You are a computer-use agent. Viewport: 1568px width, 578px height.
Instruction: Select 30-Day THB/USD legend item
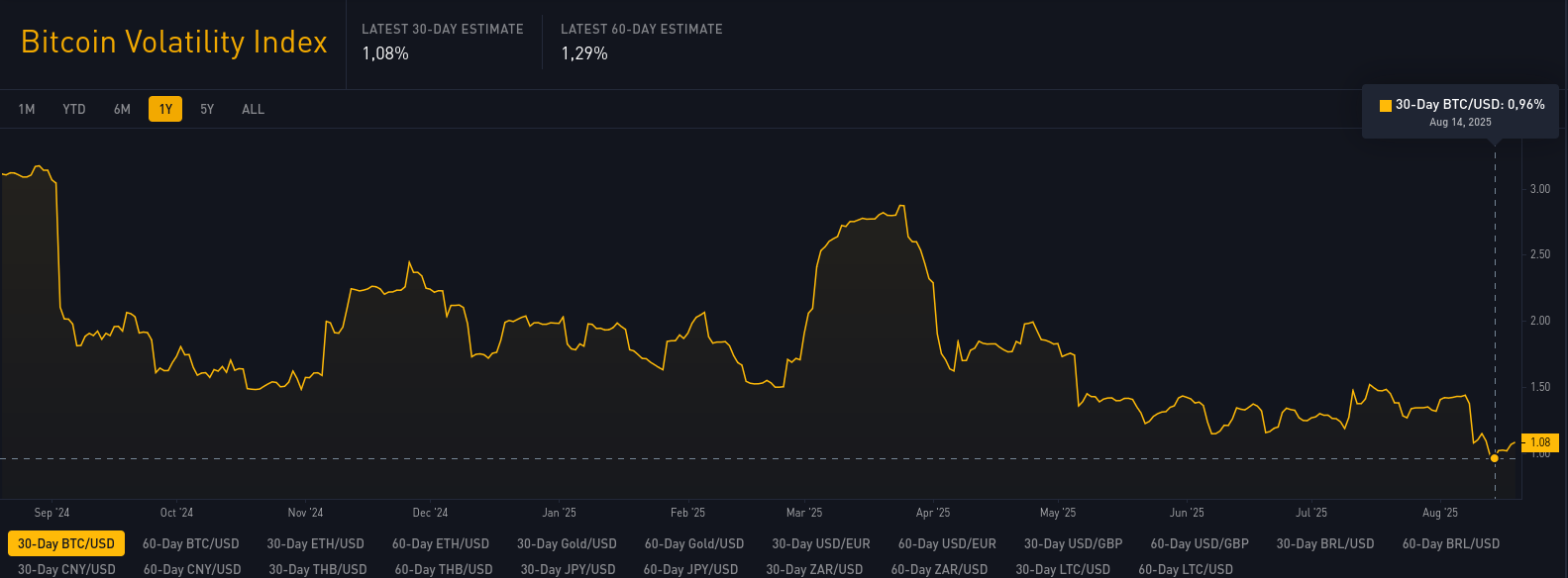point(318,569)
